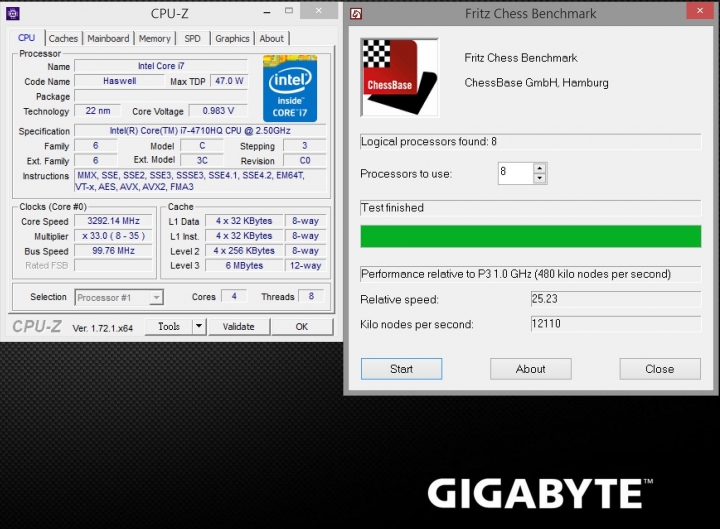The width and height of the screenshot is (720, 529).
Task: Switch to the CPU tab
Action: pyautogui.click(x=26, y=38)
